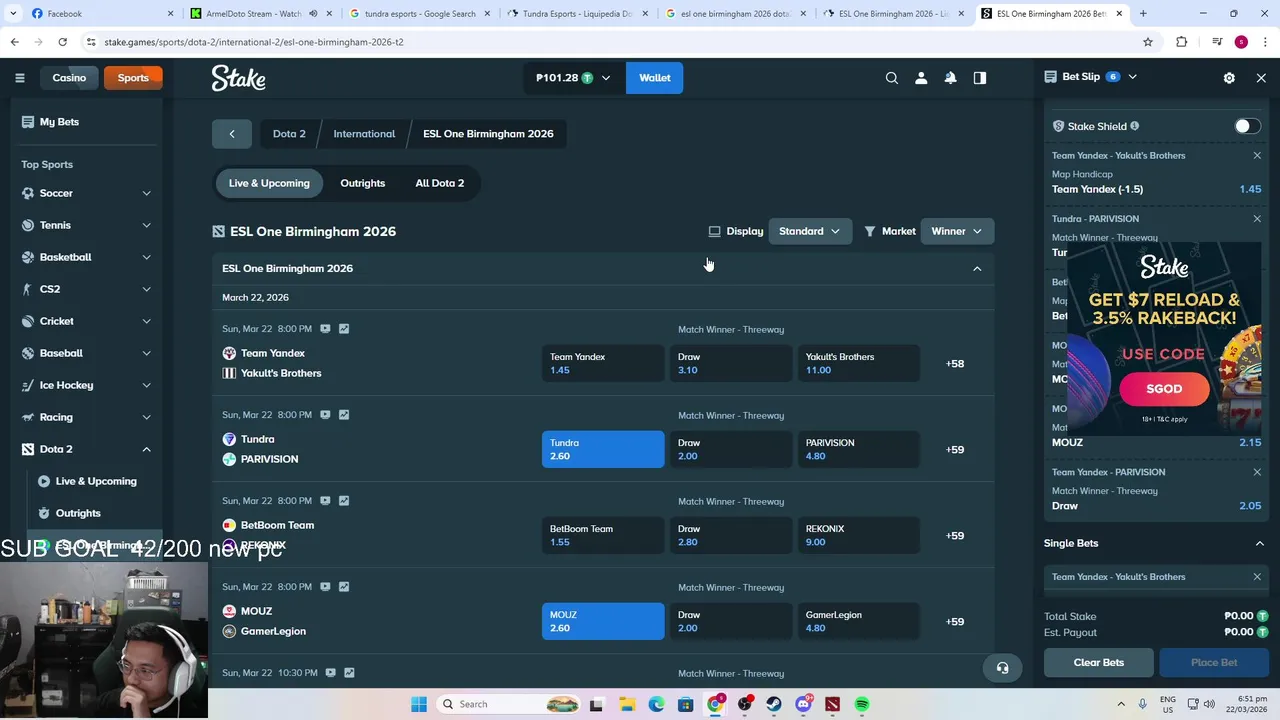
Task: Open bet slip settings gear
Action: tap(1229, 77)
